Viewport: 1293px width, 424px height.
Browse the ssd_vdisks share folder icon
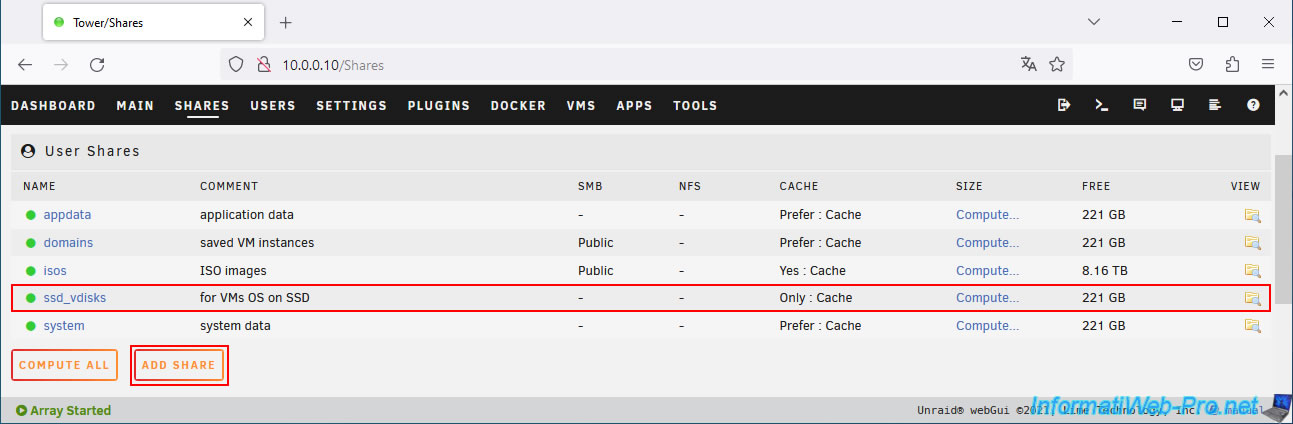pyautogui.click(x=1252, y=298)
